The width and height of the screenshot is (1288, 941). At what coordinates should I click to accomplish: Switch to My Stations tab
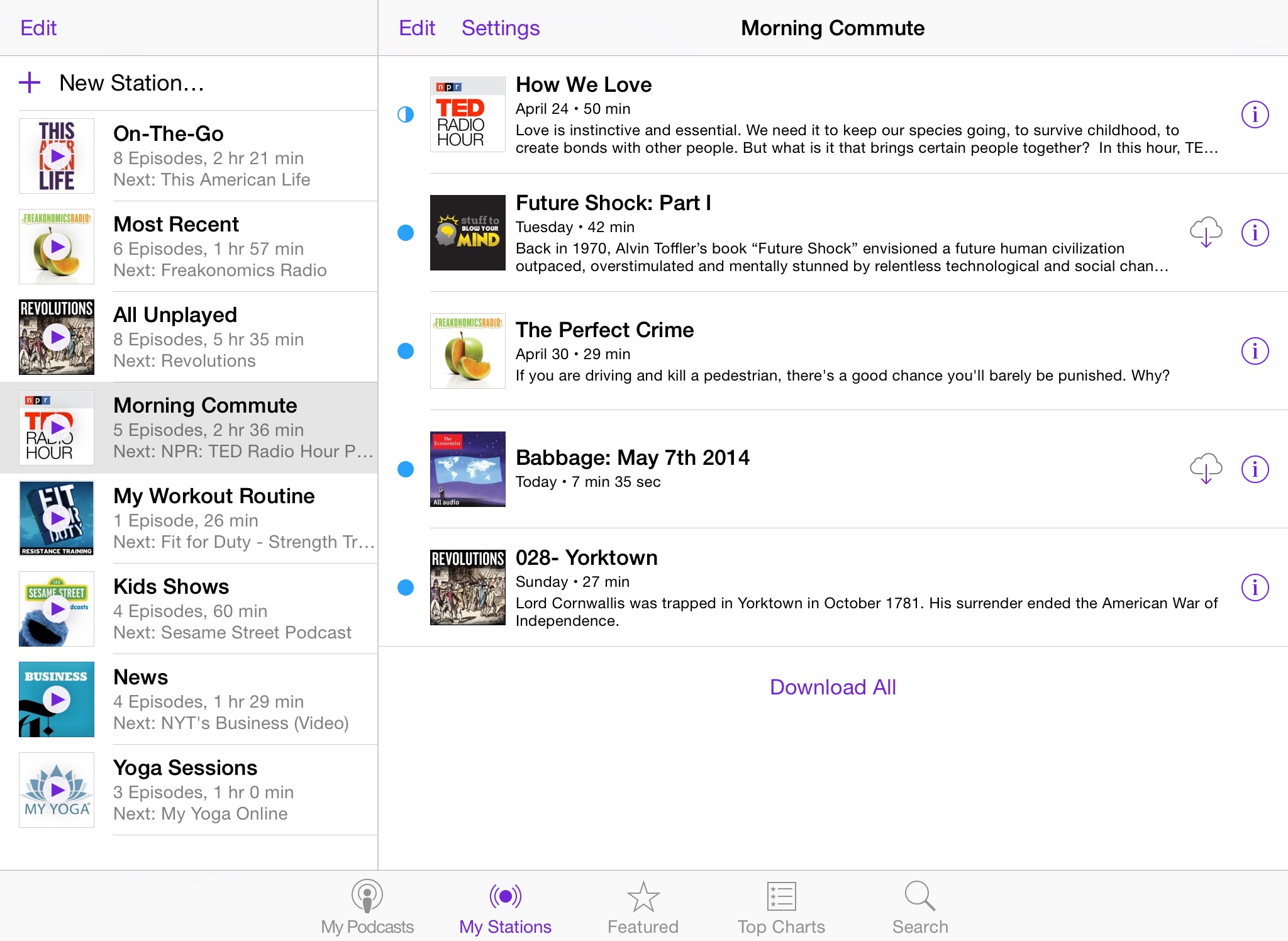(505, 907)
